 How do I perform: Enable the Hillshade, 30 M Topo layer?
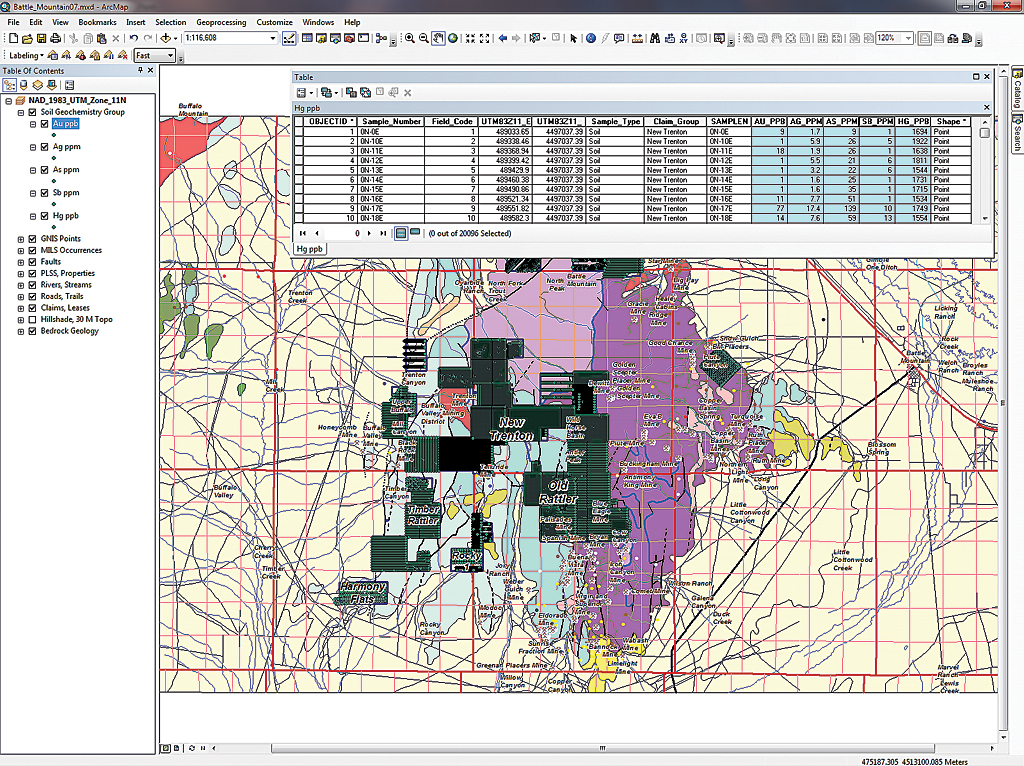(x=32, y=319)
